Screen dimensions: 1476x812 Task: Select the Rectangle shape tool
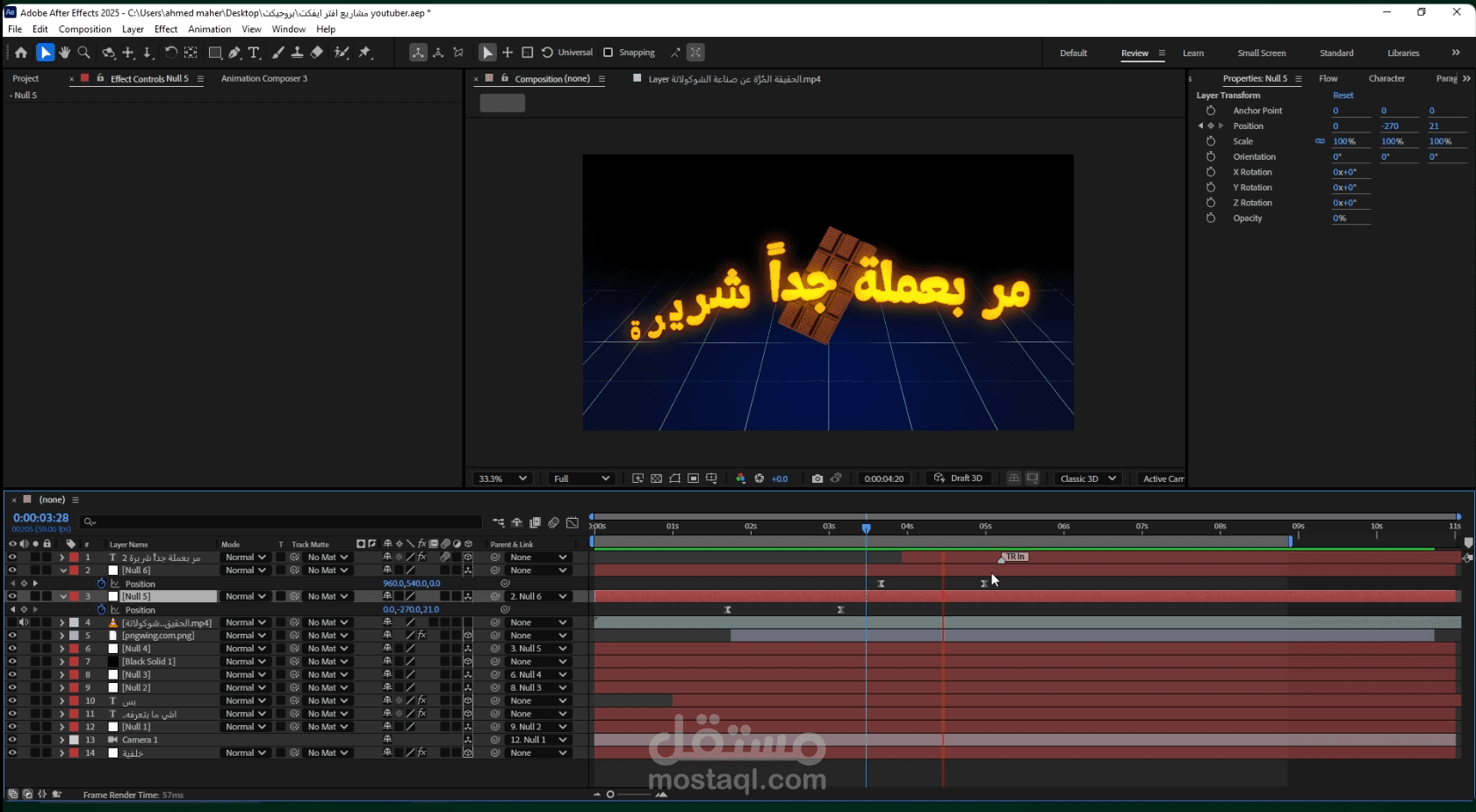215,53
